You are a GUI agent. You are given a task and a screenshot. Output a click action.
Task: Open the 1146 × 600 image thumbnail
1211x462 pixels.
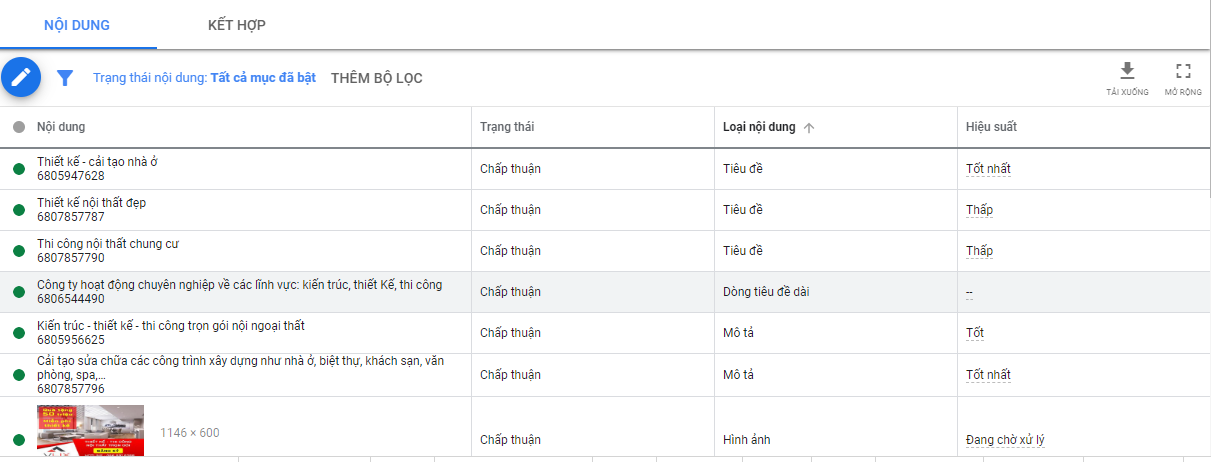tap(91, 431)
